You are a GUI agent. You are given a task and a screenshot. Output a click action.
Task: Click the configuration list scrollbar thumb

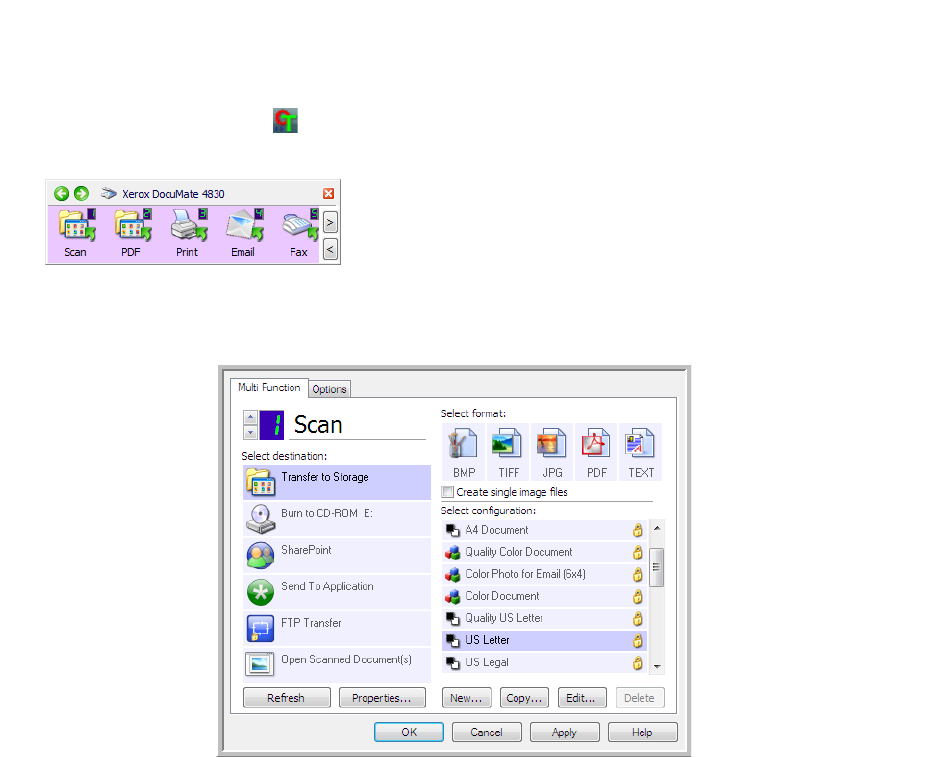[x=657, y=567]
